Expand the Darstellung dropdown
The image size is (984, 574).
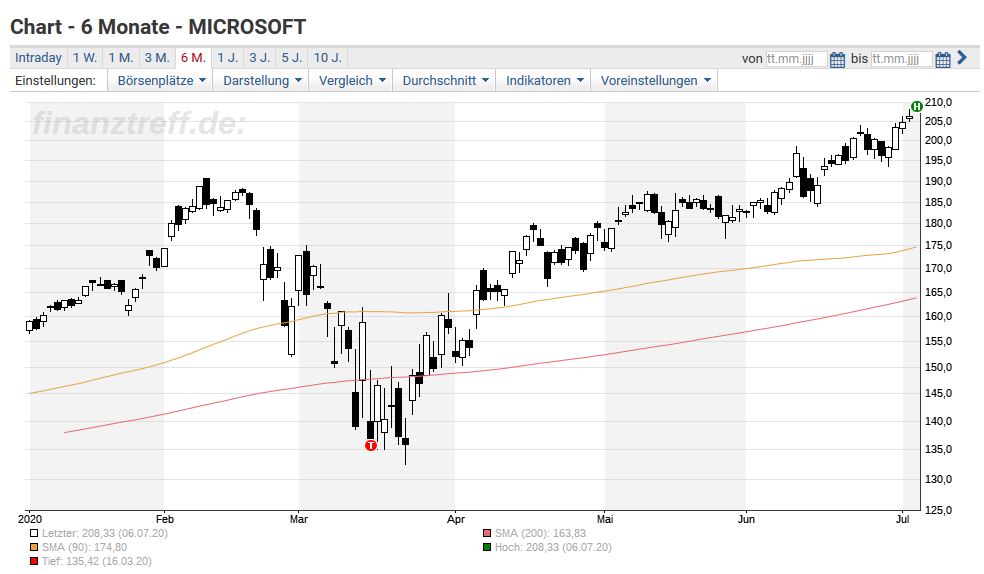262,80
